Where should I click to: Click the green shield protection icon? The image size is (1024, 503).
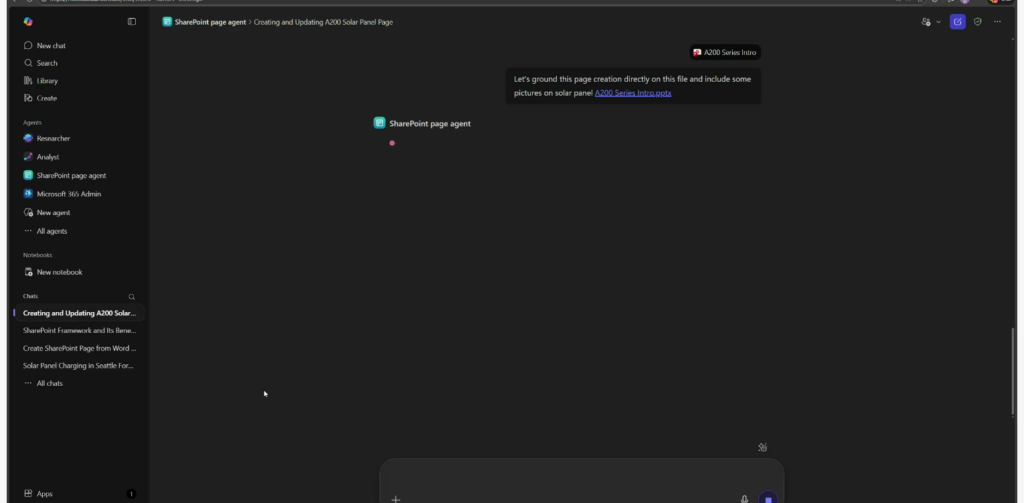(978, 22)
